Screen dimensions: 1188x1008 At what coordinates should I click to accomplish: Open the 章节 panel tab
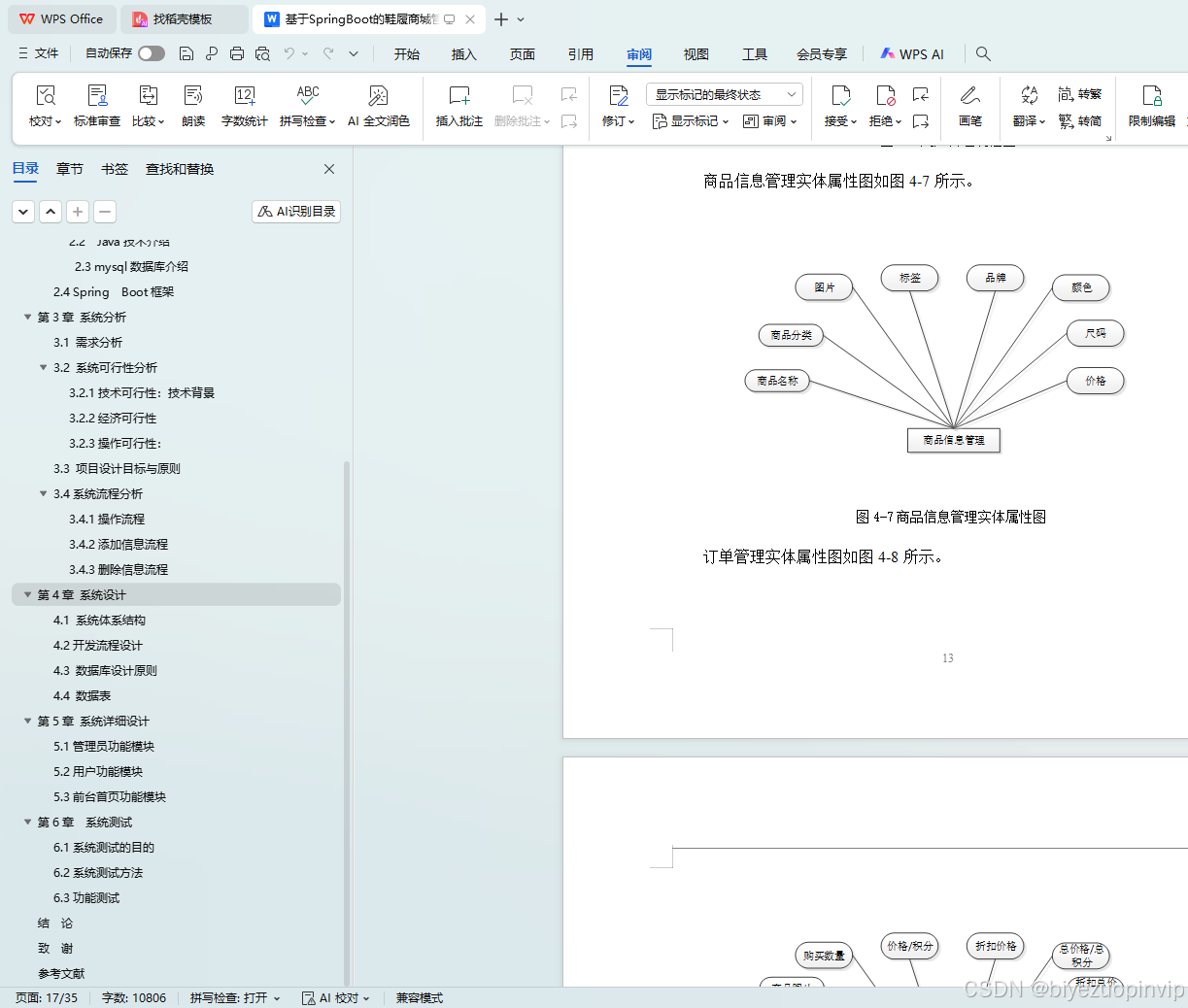tap(69, 168)
